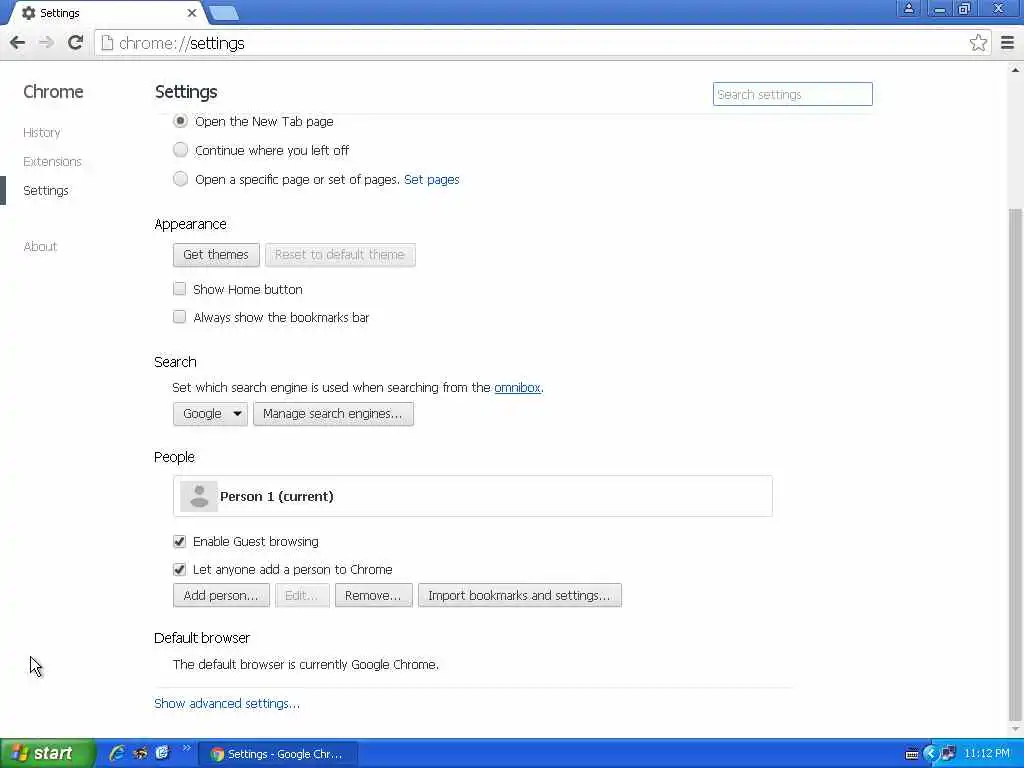Click the new tab button
1024x768 pixels.
[224, 13]
